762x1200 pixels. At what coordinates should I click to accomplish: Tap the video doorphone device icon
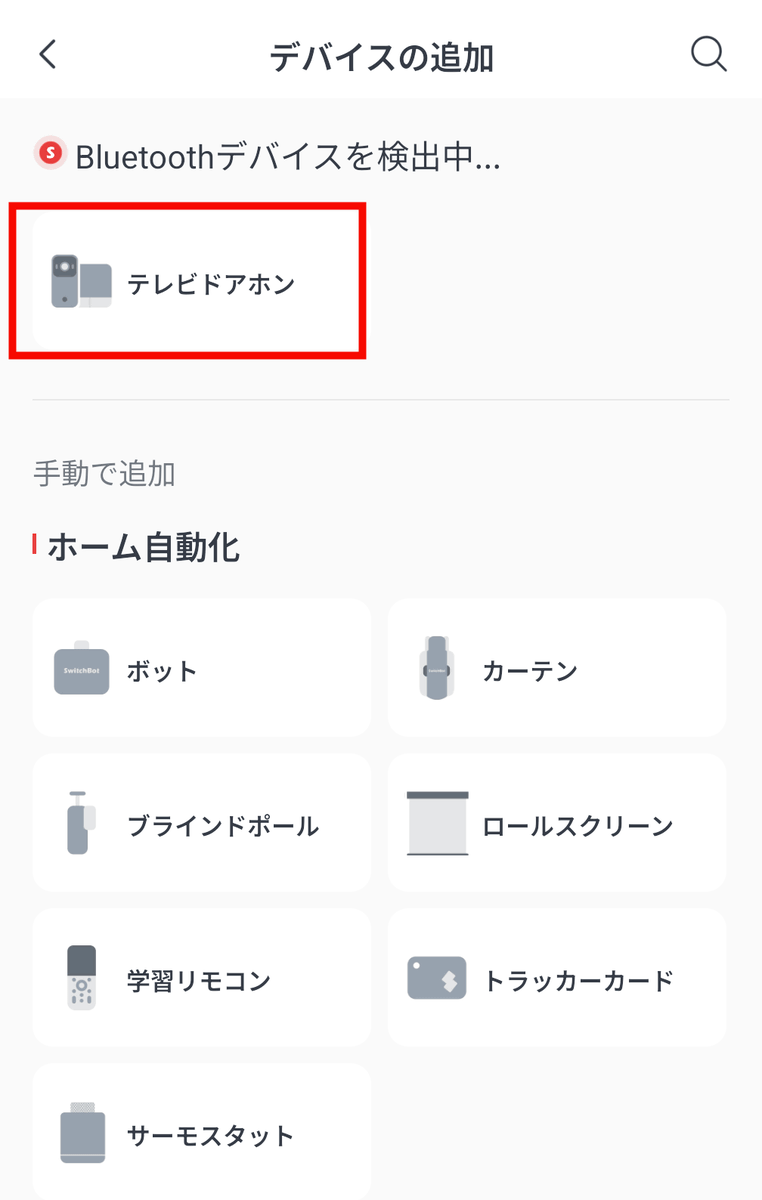[x=81, y=281]
